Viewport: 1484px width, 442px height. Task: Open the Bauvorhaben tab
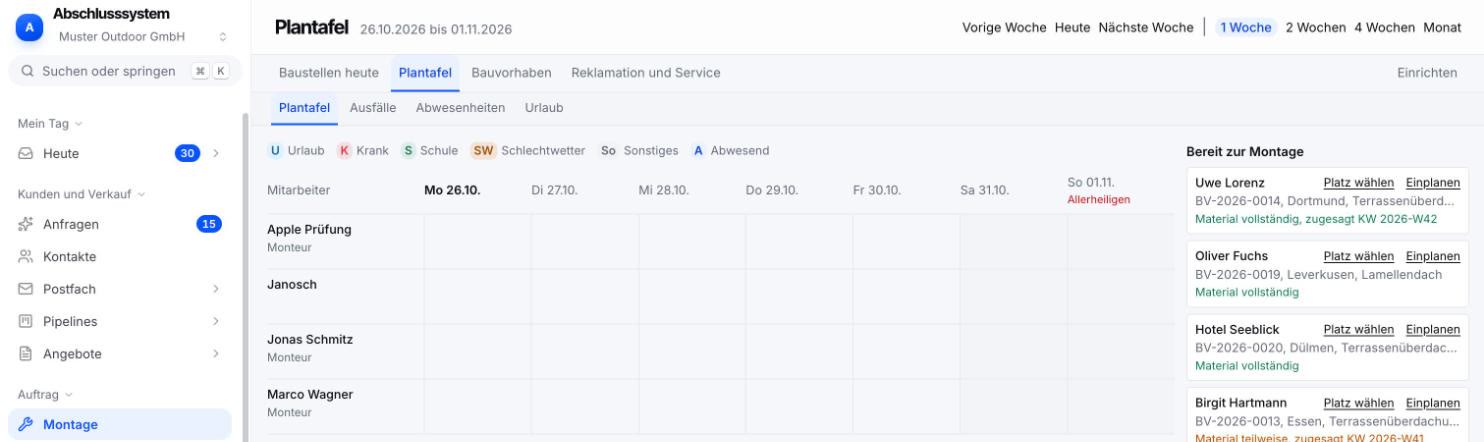511,73
